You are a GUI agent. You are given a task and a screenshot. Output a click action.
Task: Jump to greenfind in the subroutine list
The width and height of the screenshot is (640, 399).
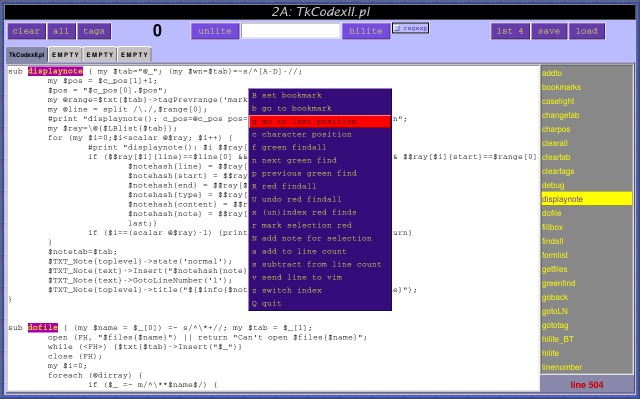coord(558,283)
